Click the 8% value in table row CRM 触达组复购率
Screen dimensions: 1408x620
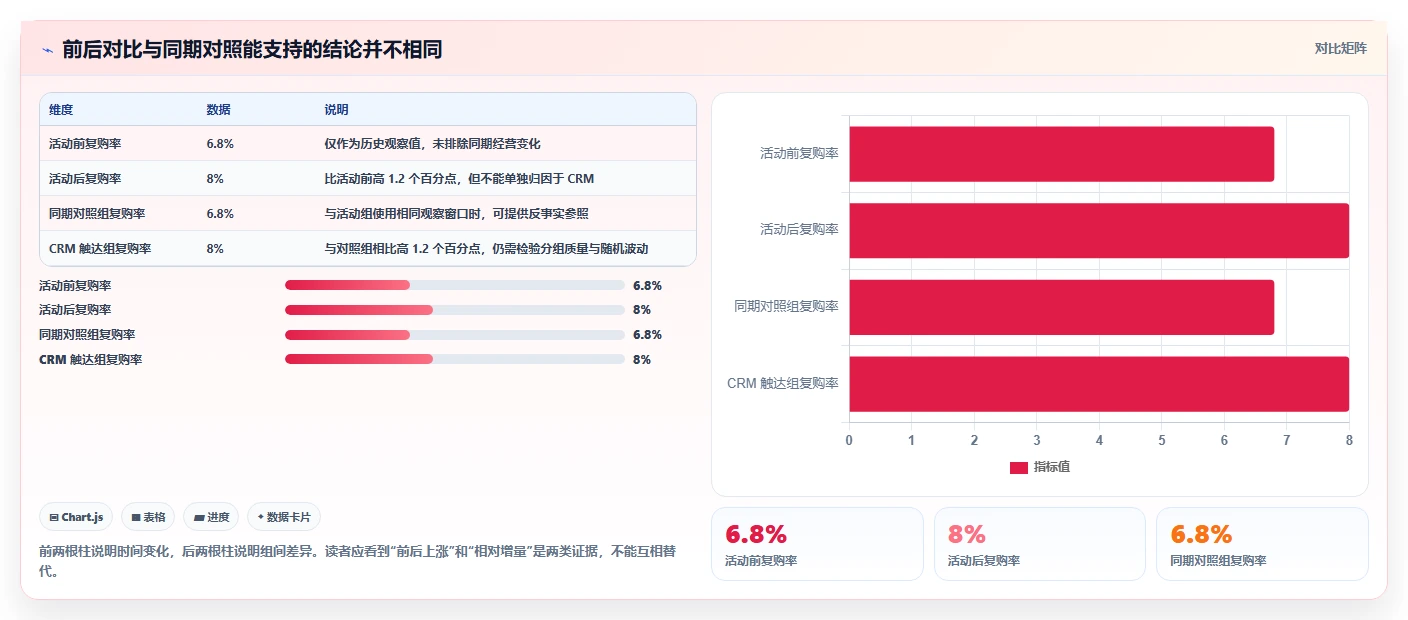pos(215,249)
